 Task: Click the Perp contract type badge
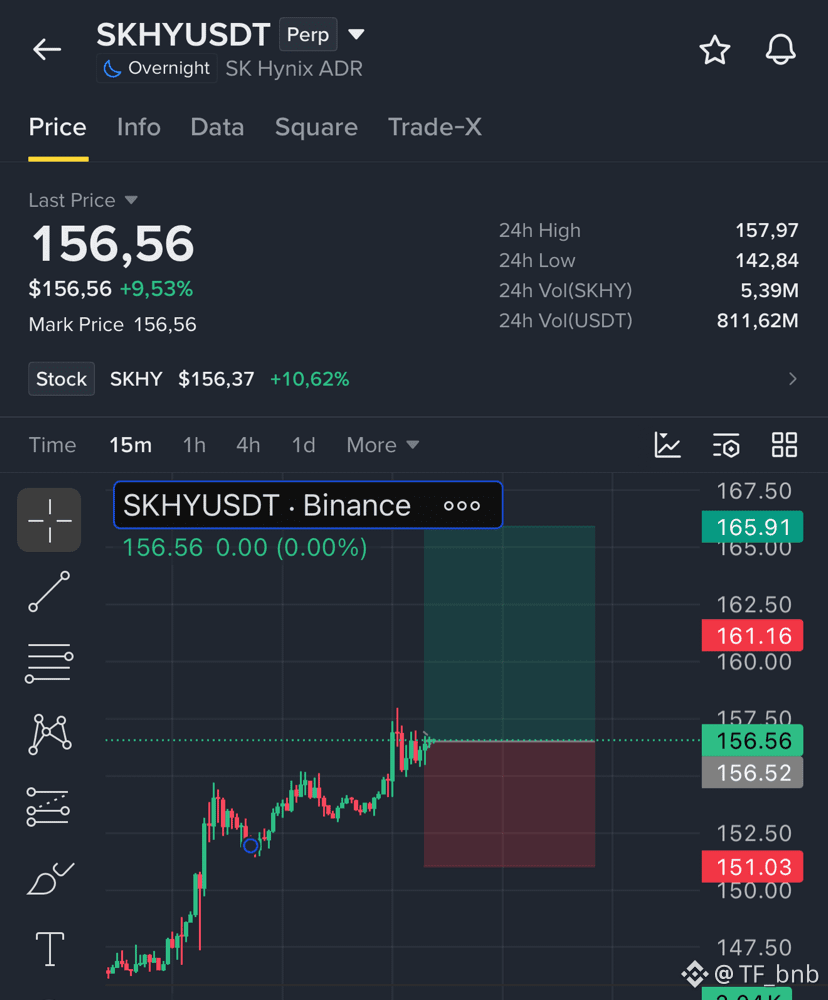pos(308,34)
